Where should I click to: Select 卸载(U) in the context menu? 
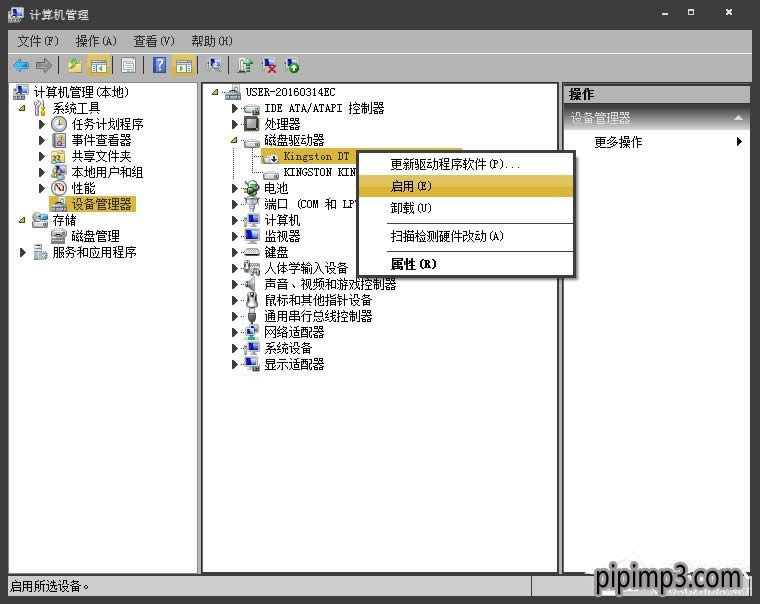[410, 208]
